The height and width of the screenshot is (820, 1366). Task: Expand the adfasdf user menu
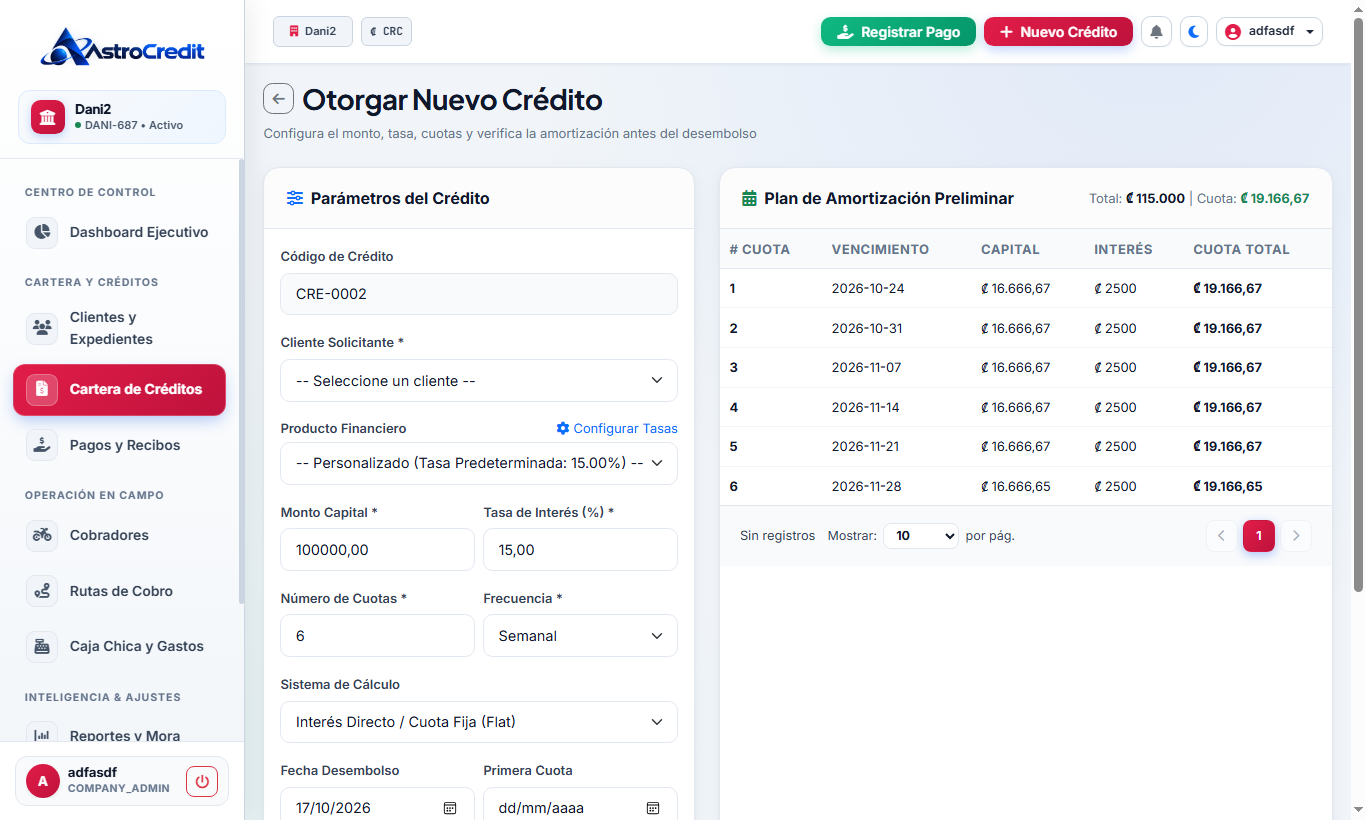(x=1269, y=32)
